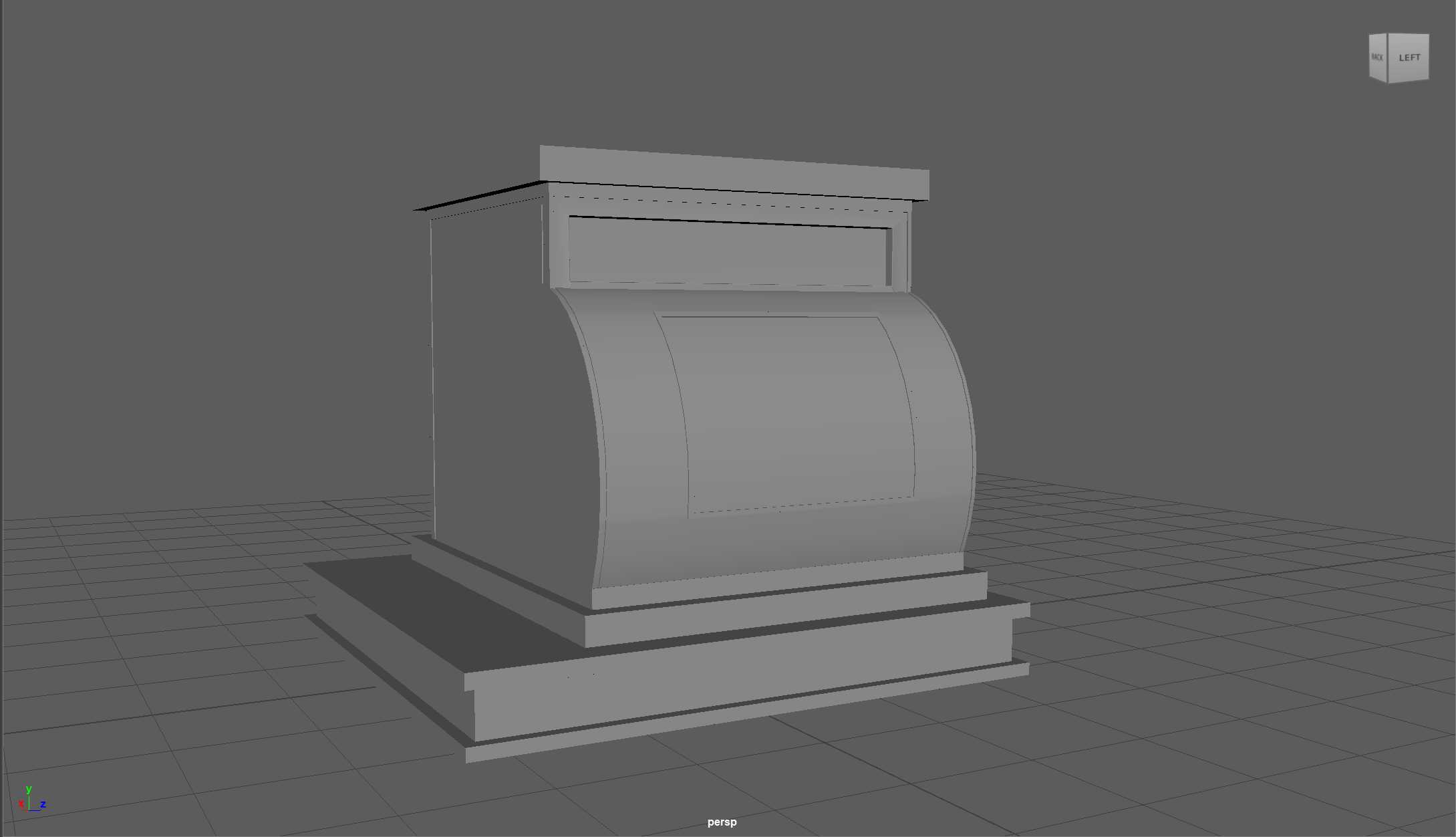This screenshot has width=1456, height=837.
Task: Click the persp camera name label
Action: click(722, 822)
